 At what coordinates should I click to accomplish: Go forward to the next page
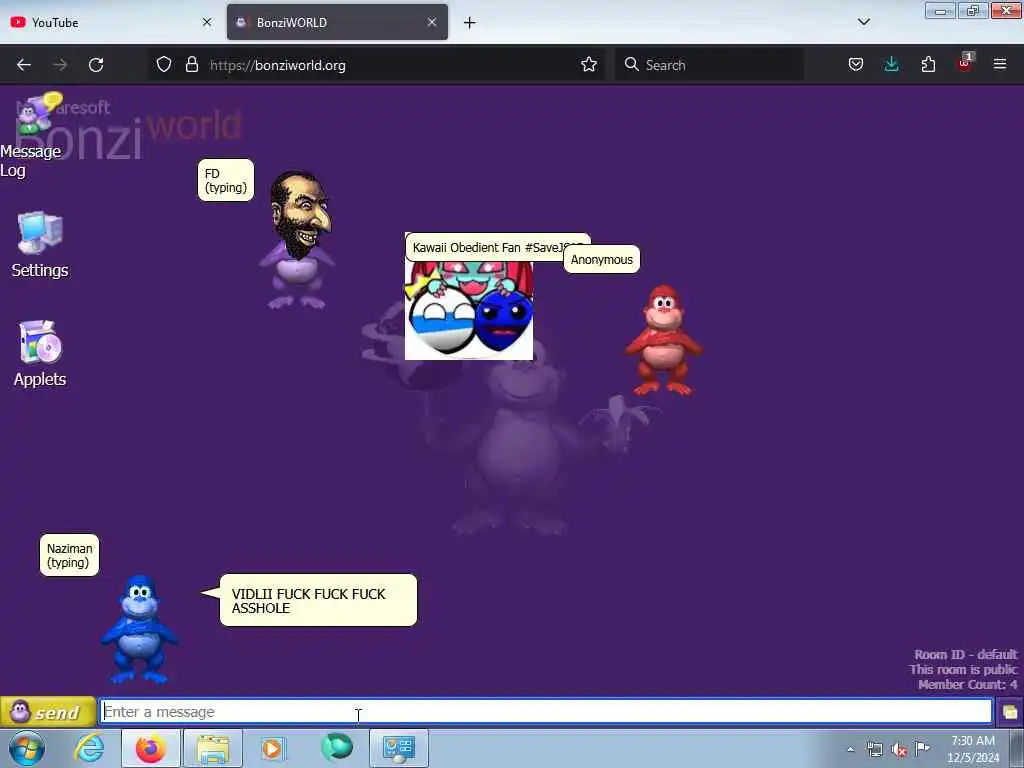tap(60, 65)
